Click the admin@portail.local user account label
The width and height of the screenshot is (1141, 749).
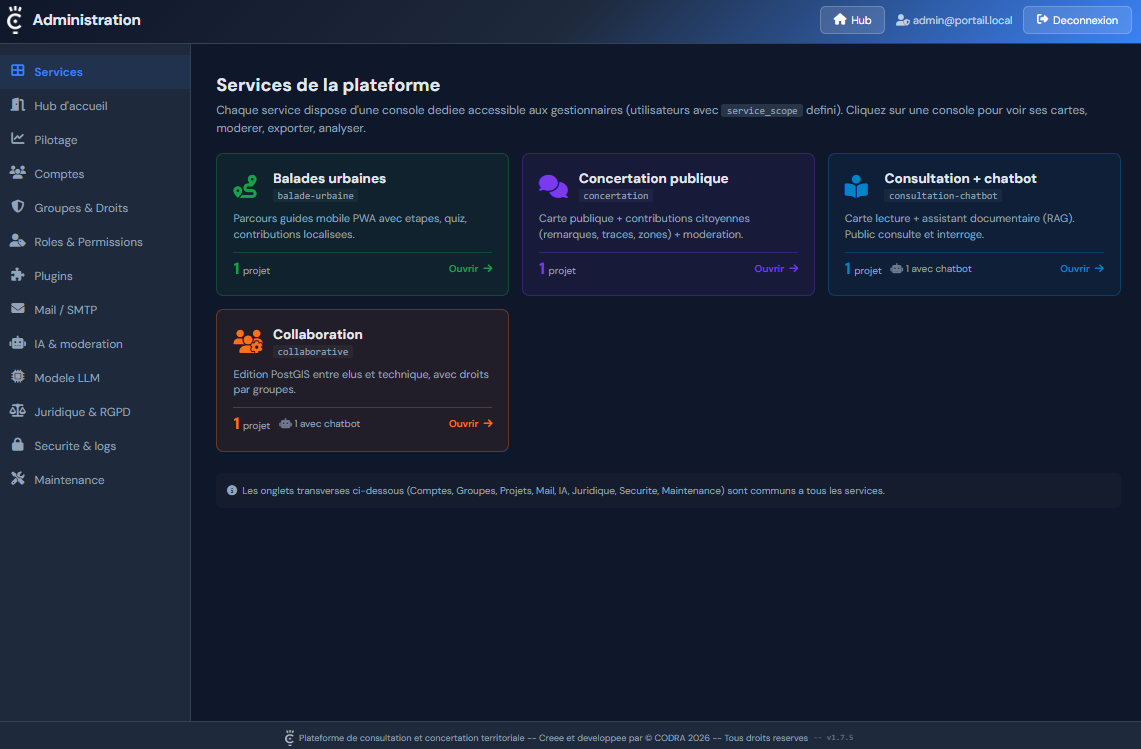pyautogui.click(x=954, y=20)
